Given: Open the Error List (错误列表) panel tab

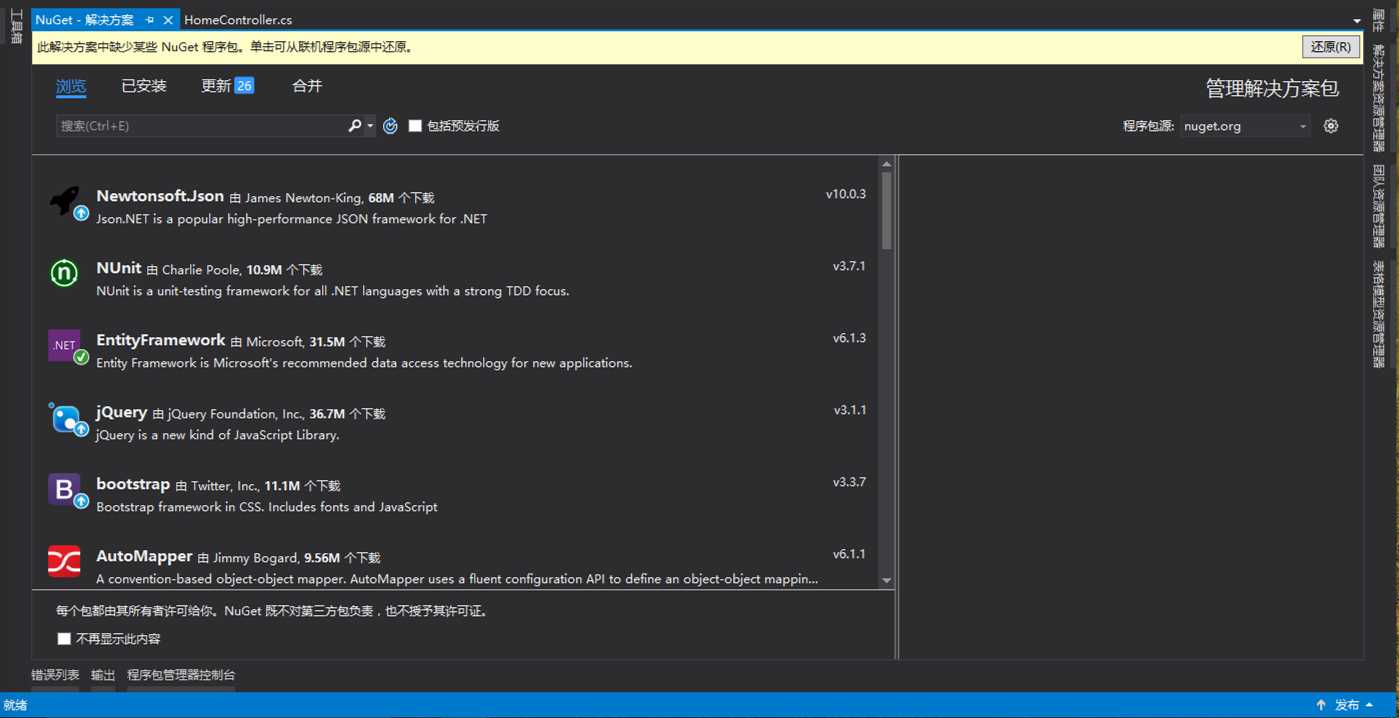Looking at the screenshot, I should (55, 675).
